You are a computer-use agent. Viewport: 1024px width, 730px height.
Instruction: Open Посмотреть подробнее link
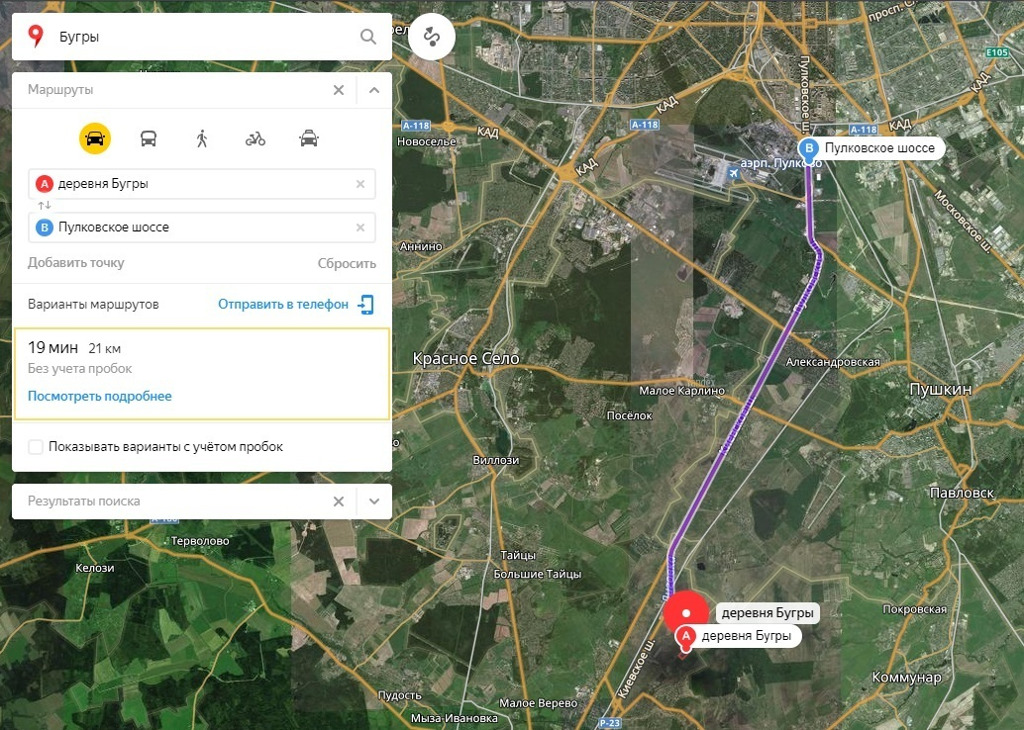pyautogui.click(x=100, y=396)
